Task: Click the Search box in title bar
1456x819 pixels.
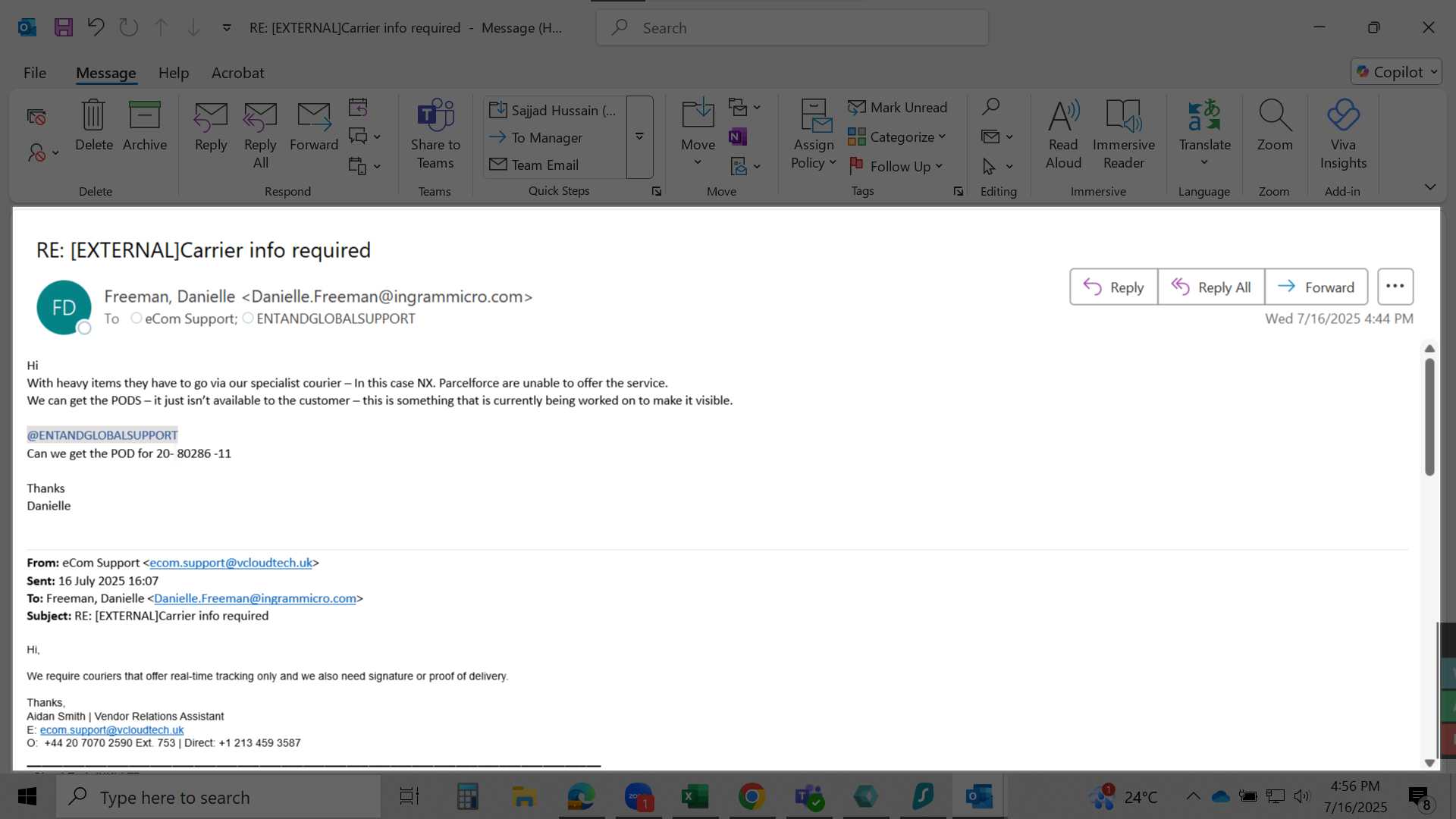Action: pyautogui.click(x=792, y=28)
